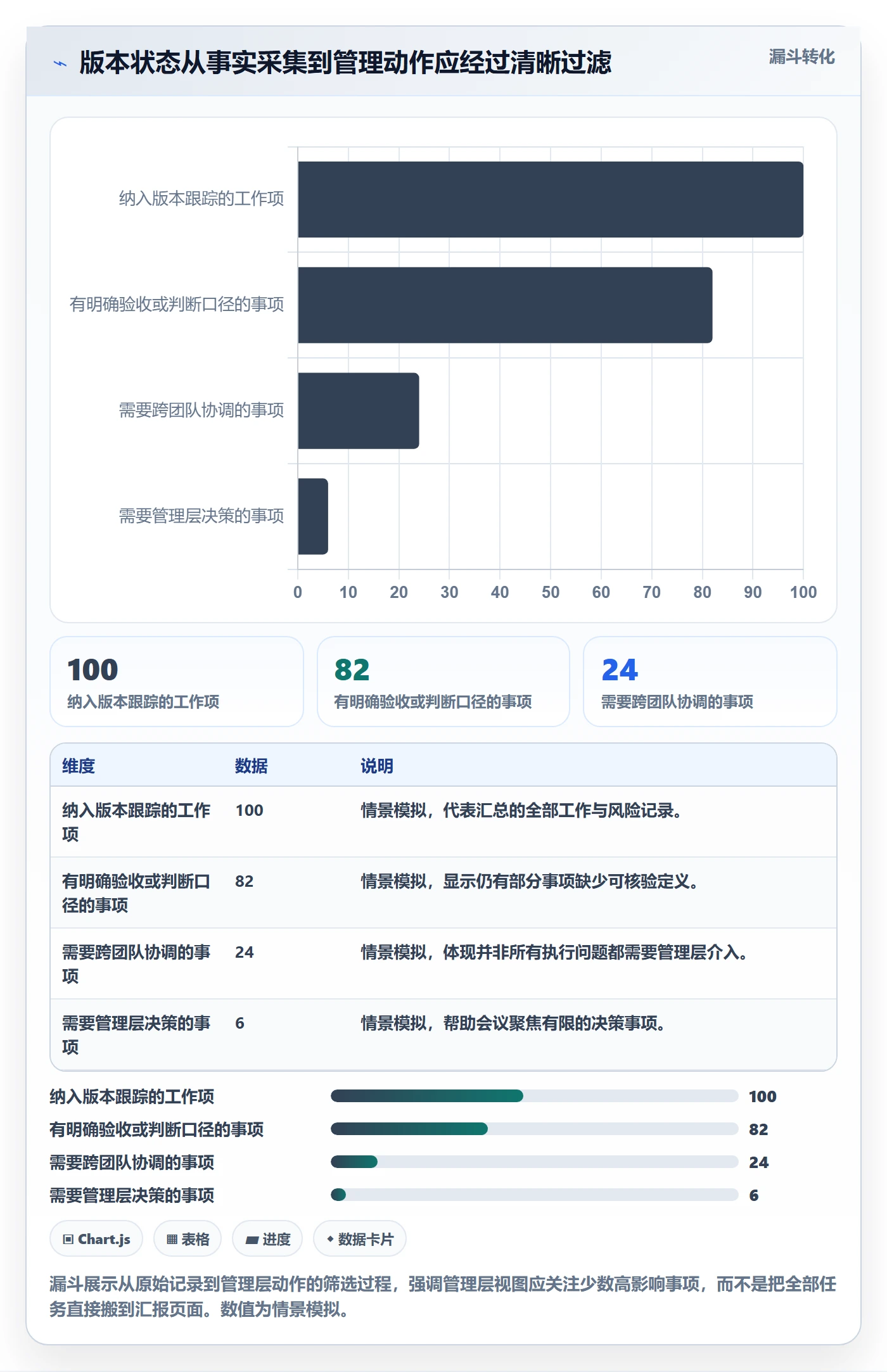Click the chart bar for 纳入版本跟踪的工作项
The image size is (887, 1372).
pos(551,200)
